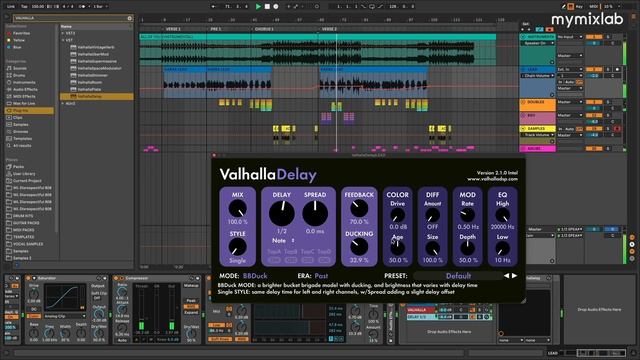Open Clips category in browser
640x360 pixels.
point(18,118)
